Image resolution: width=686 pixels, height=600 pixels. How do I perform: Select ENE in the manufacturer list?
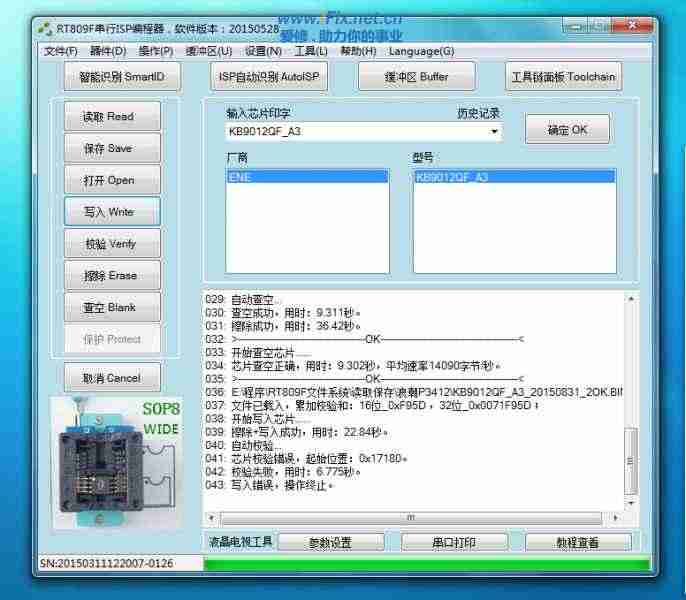click(307, 177)
